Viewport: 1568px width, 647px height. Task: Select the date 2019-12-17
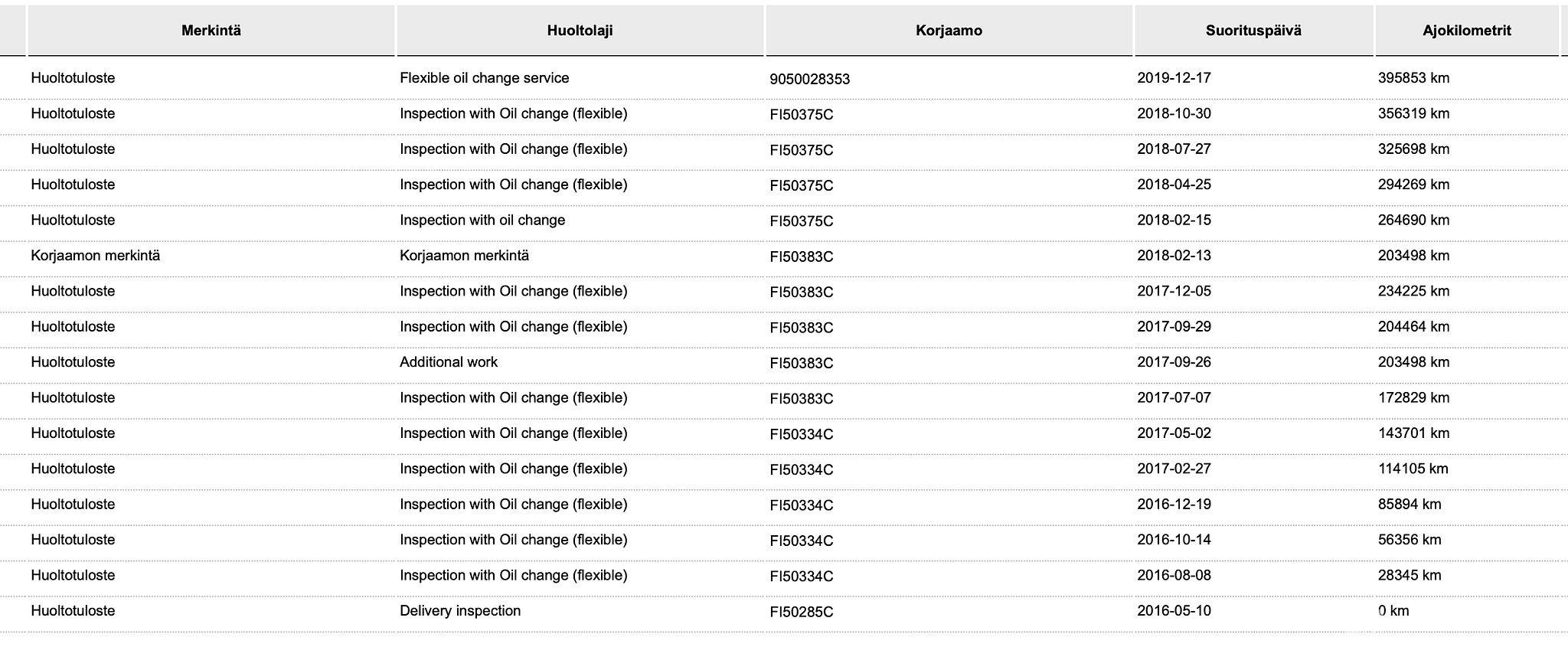[x=1174, y=78]
